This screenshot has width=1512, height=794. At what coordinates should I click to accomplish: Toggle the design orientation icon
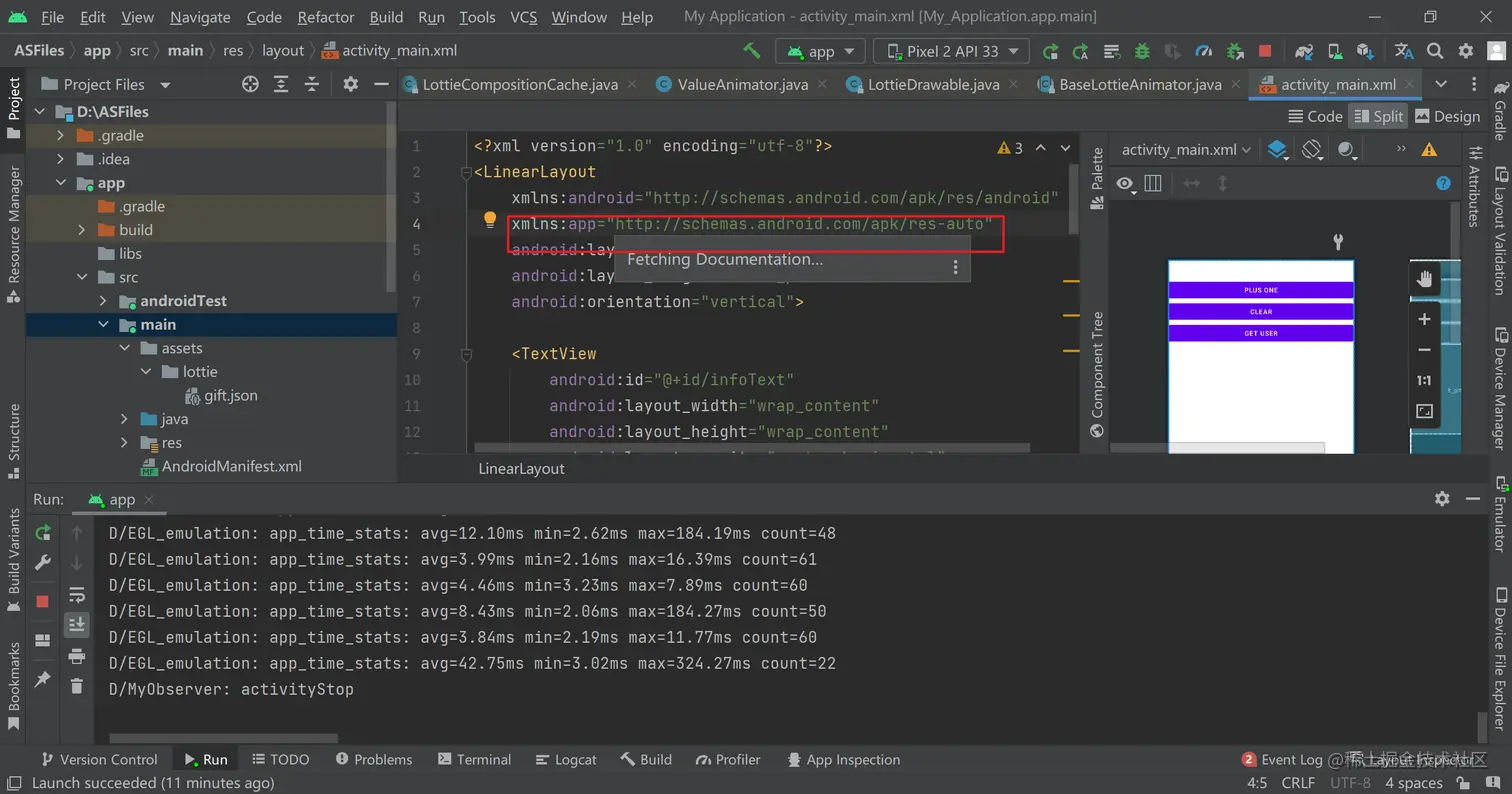[x=1312, y=150]
